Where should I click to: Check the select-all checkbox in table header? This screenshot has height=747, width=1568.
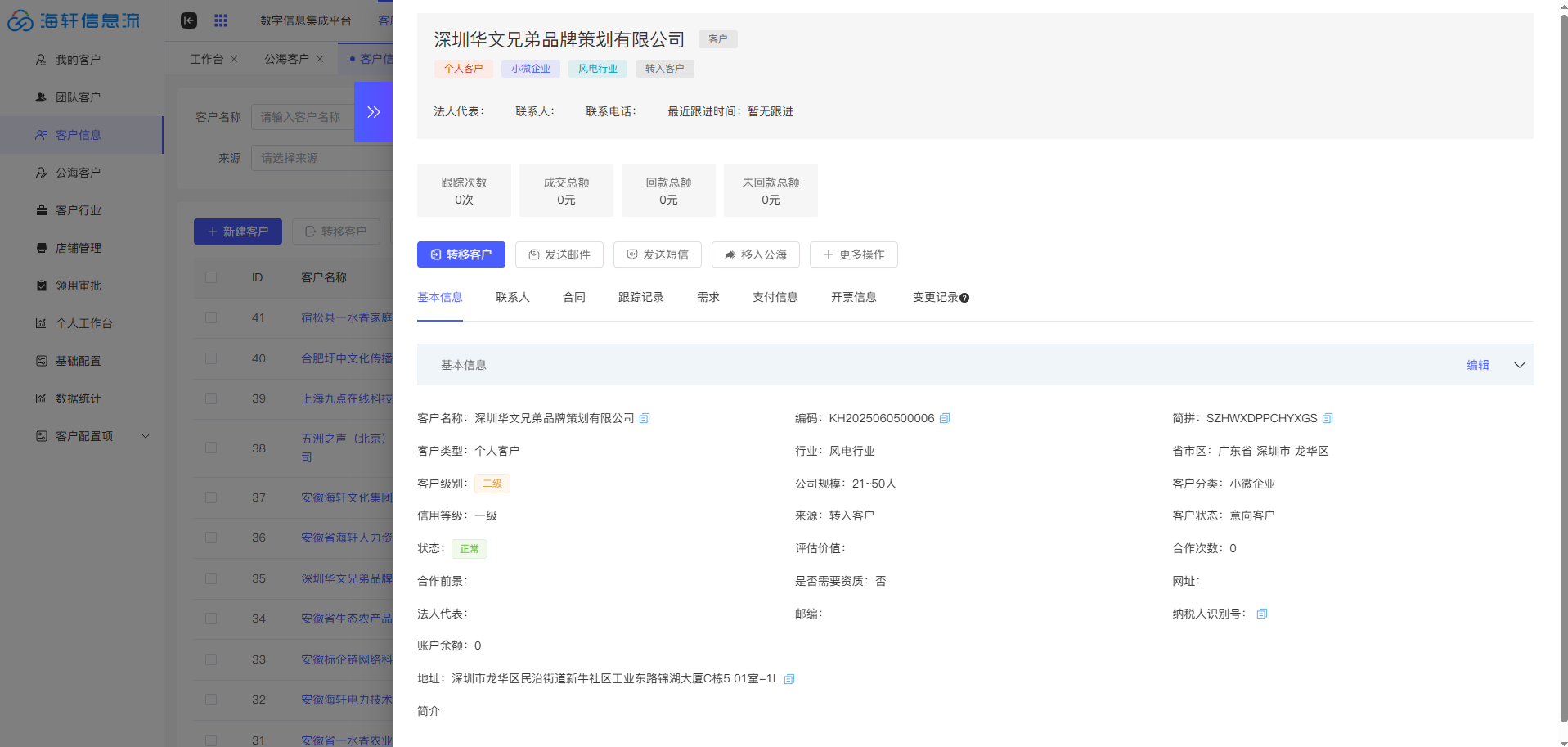point(211,277)
